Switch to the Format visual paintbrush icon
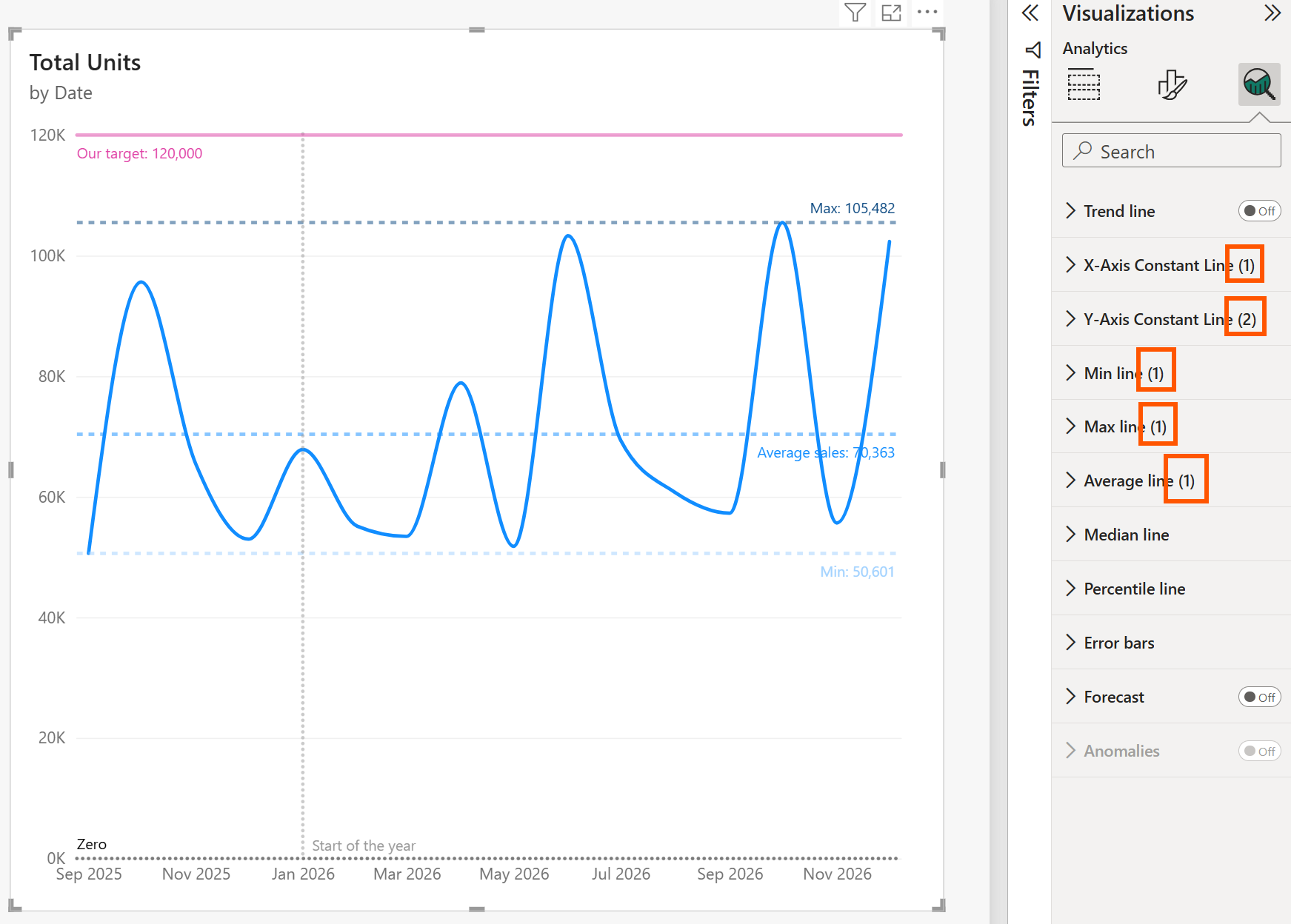Viewport: 1291px width, 924px height. (1172, 84)
